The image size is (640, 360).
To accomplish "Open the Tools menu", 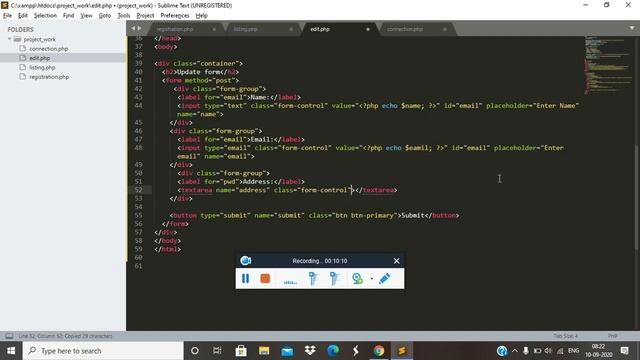I will click(124, 16).
